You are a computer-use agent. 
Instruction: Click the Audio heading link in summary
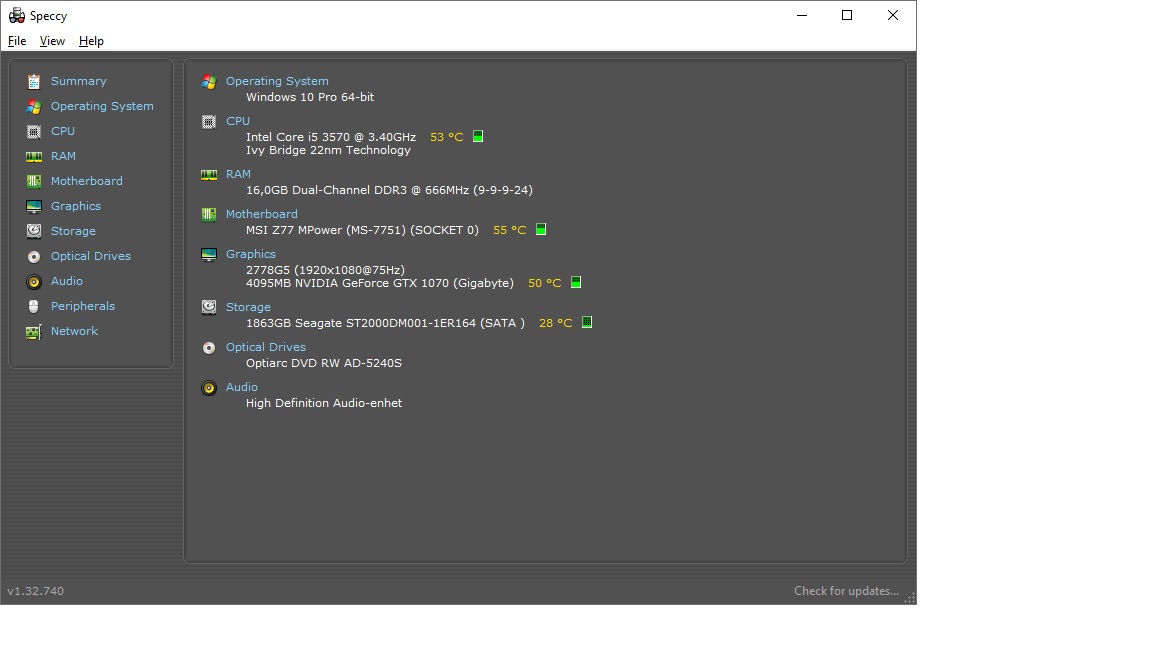pyautogui.click(x=241, y=386)
